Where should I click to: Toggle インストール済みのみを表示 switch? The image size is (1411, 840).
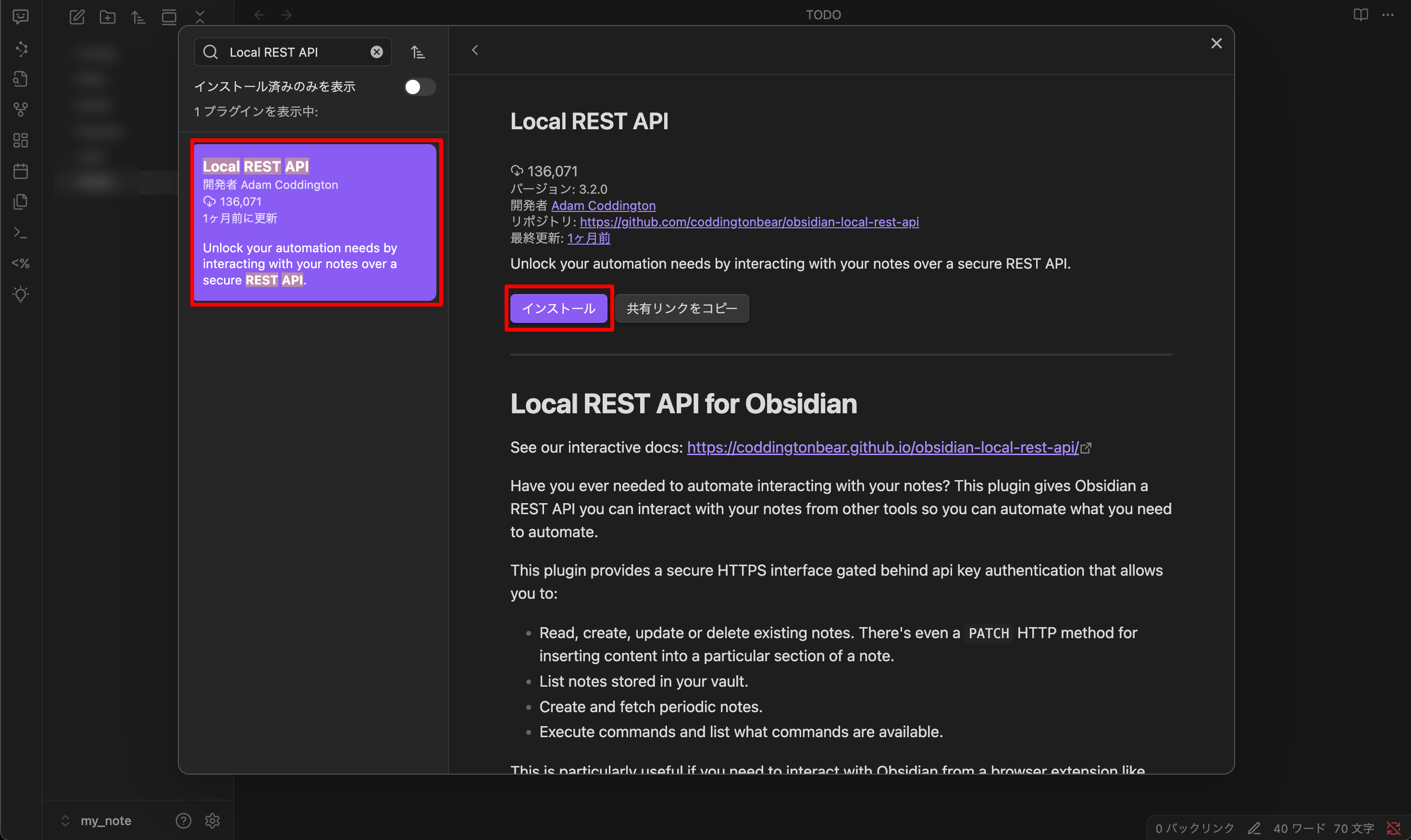420,87
